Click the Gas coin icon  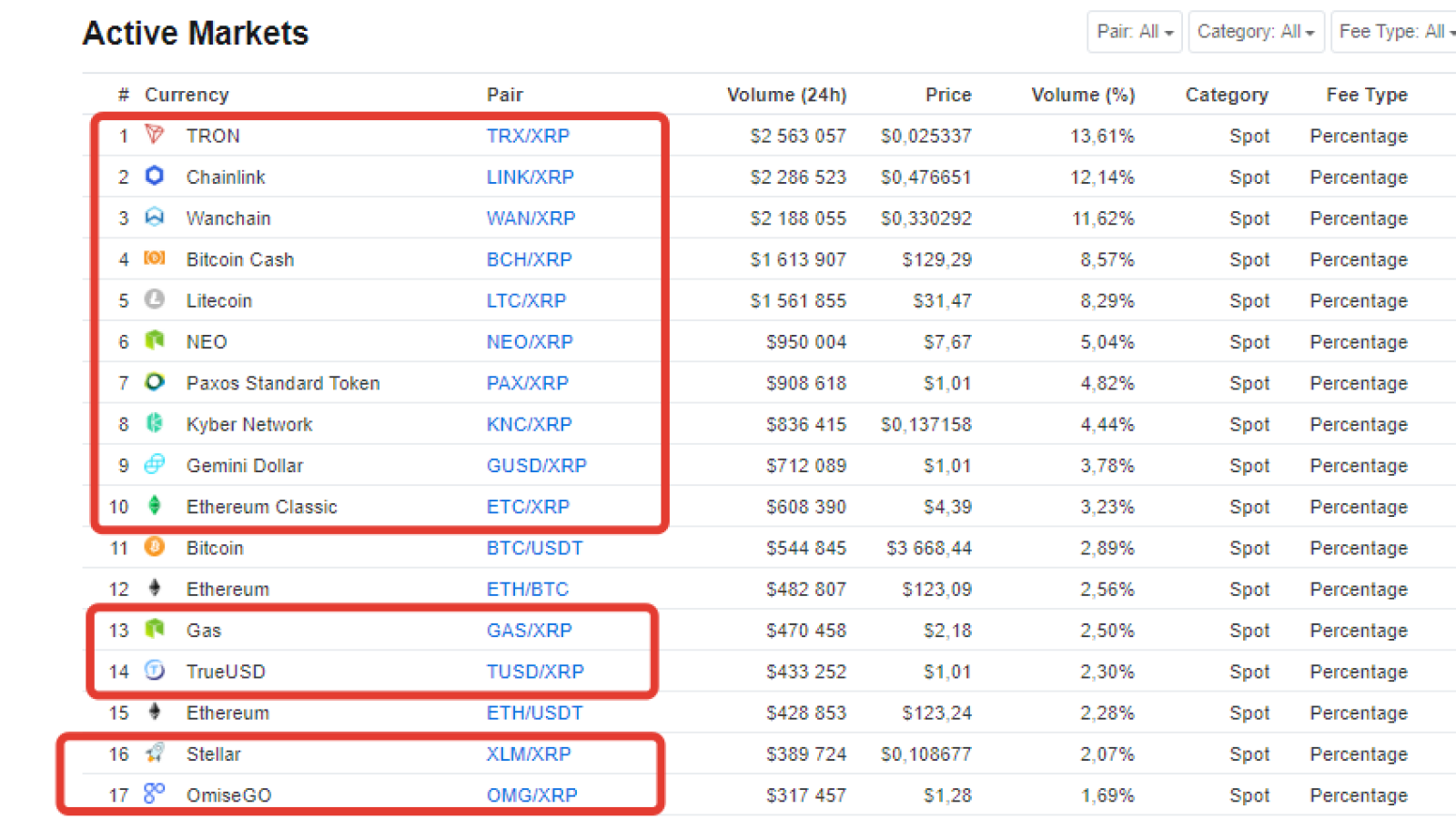point(155,629)
